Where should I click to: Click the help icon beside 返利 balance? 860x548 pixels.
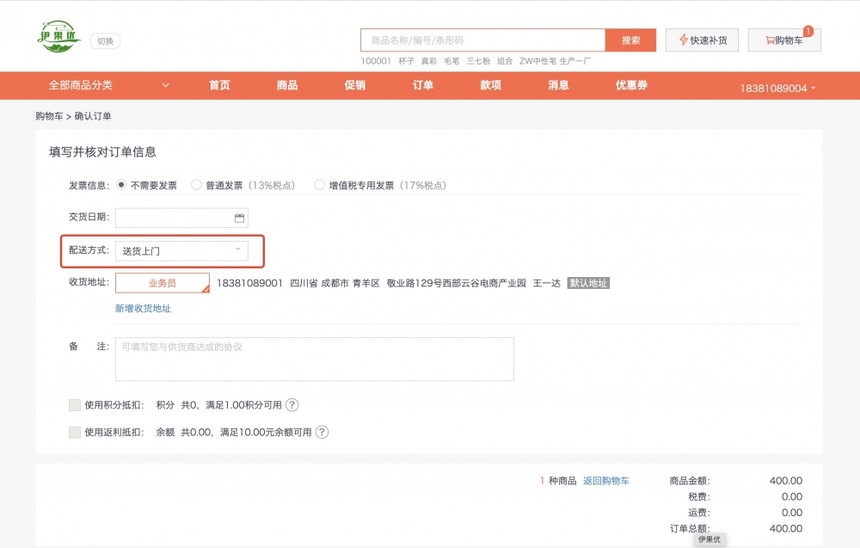[322, 433]
